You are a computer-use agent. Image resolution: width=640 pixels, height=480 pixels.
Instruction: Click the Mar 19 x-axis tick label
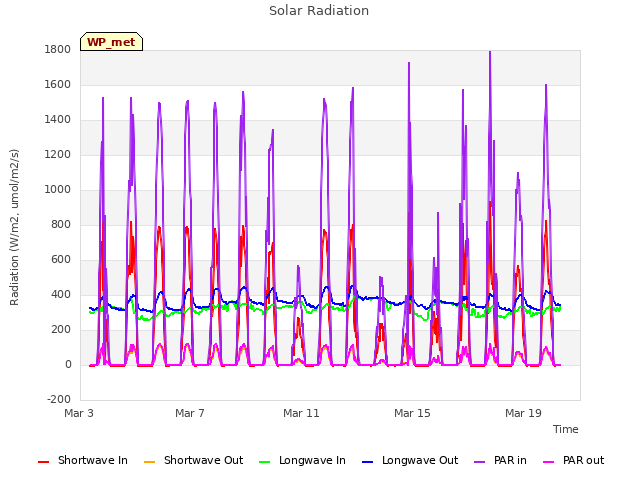pyautogui.click(x=523, y=413)
